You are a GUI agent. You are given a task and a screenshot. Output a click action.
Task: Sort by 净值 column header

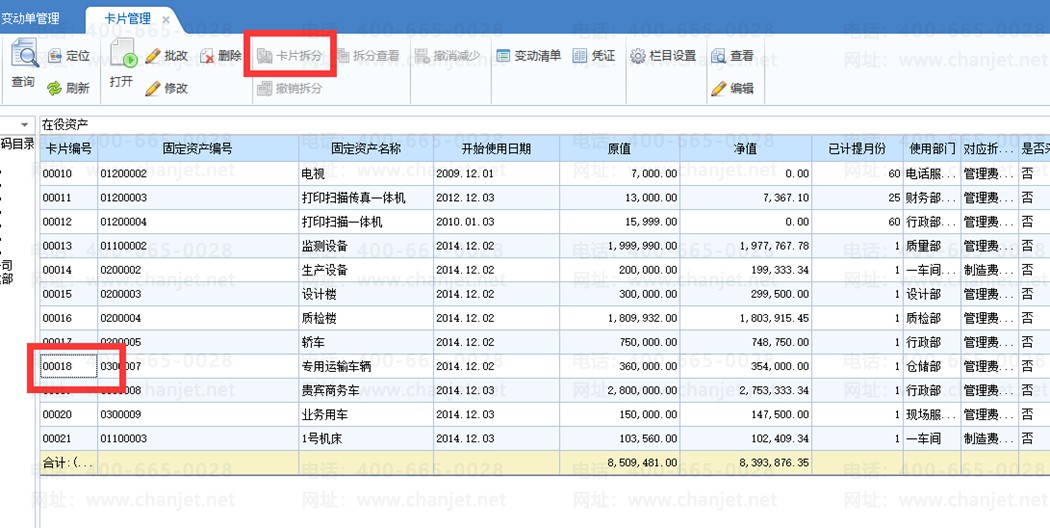point(745,149)
